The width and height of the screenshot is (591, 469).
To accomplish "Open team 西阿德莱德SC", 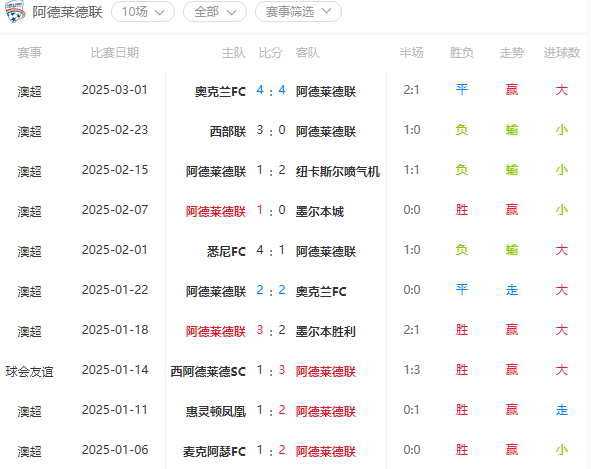I will click(208, 371).
